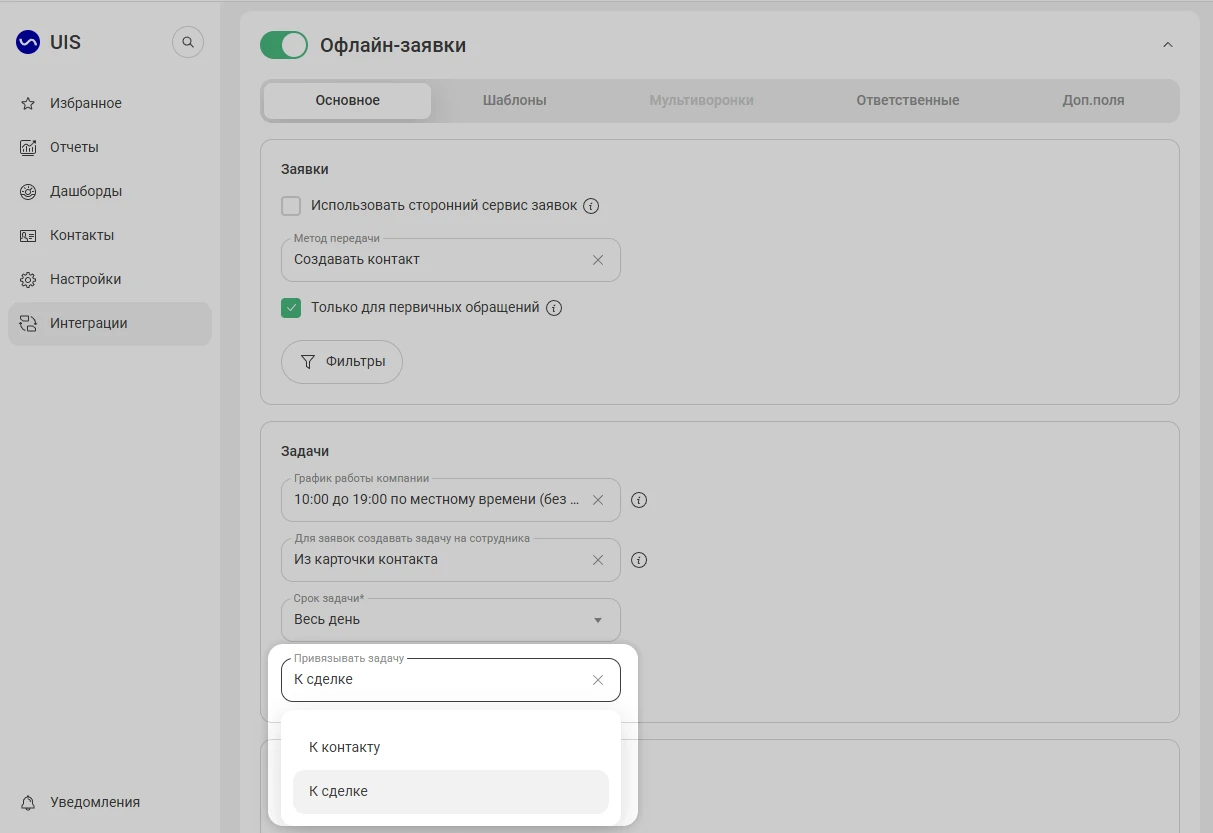1213x833 pixels.
Task: Open the Срок задачи dropdown arrow
Action: pyautogui.click(x=598, y=620)
